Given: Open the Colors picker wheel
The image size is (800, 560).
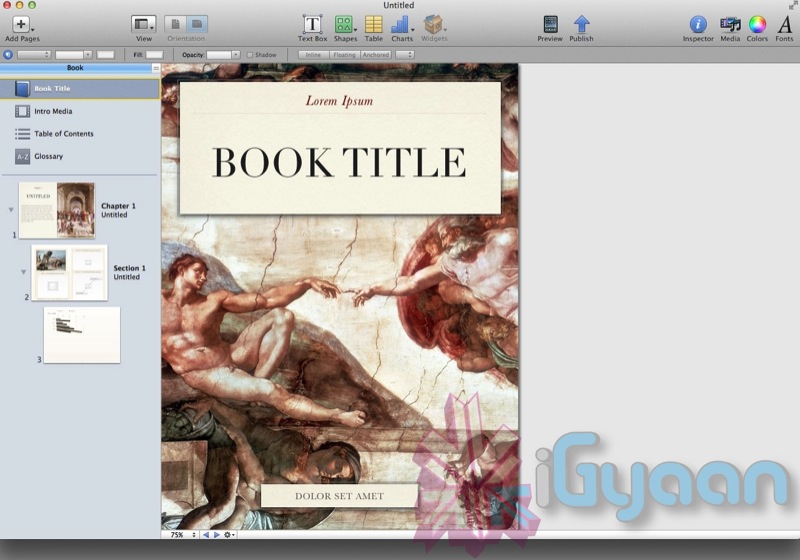Looking at the screenshot, I should [x=758, y=24].
